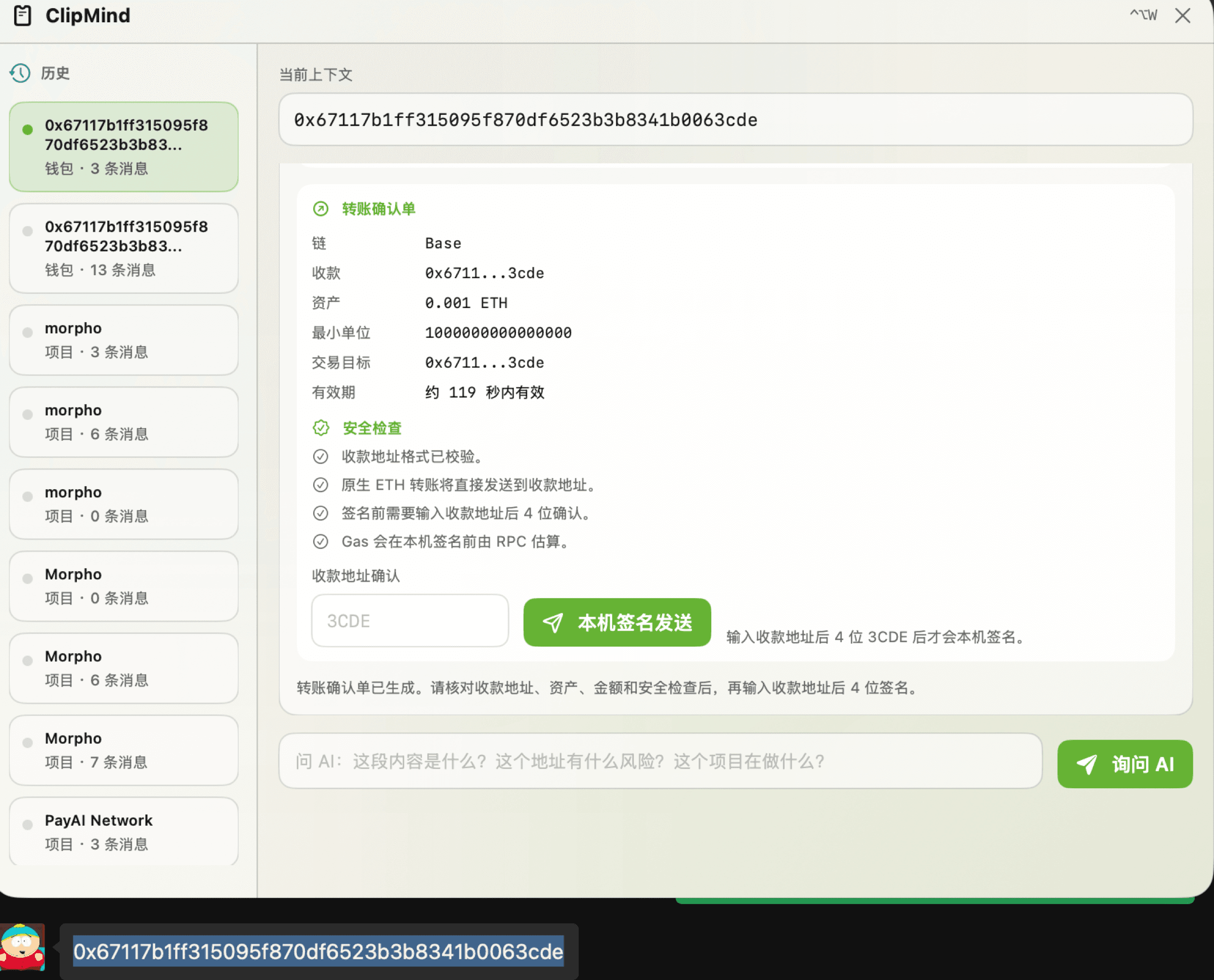Click the 安全检查 shield badge icon
The image size is (1214, 980).
(x=321, y=428)
